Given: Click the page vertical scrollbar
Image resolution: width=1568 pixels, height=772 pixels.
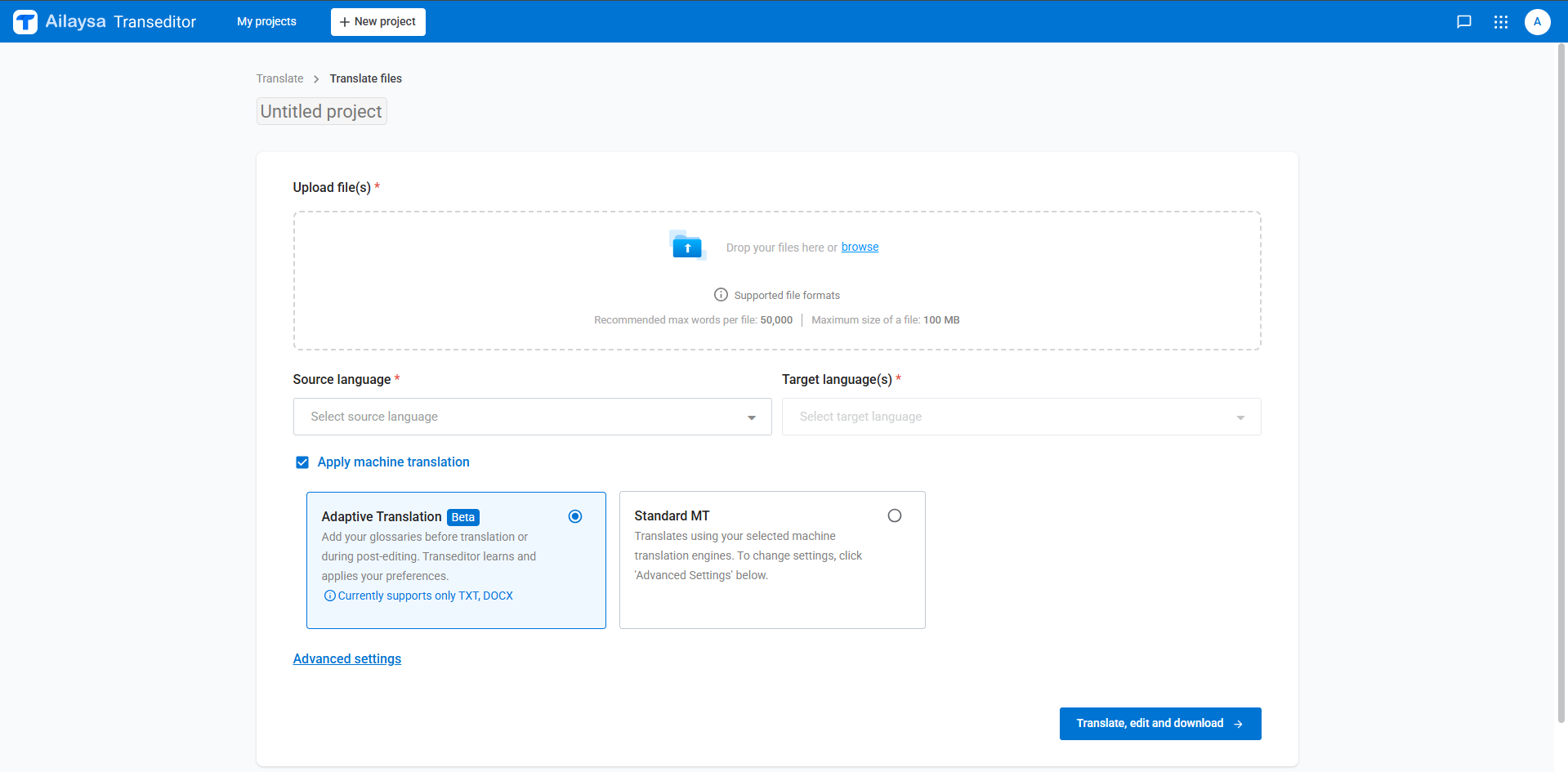Looking at the screenshot, I should (x=1561, y=384).
